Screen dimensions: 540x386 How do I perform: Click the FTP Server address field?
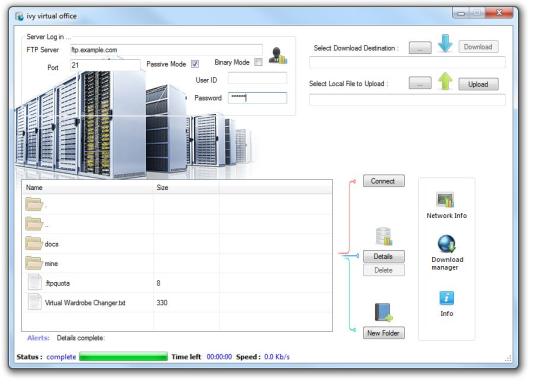(x=166, y=50)
